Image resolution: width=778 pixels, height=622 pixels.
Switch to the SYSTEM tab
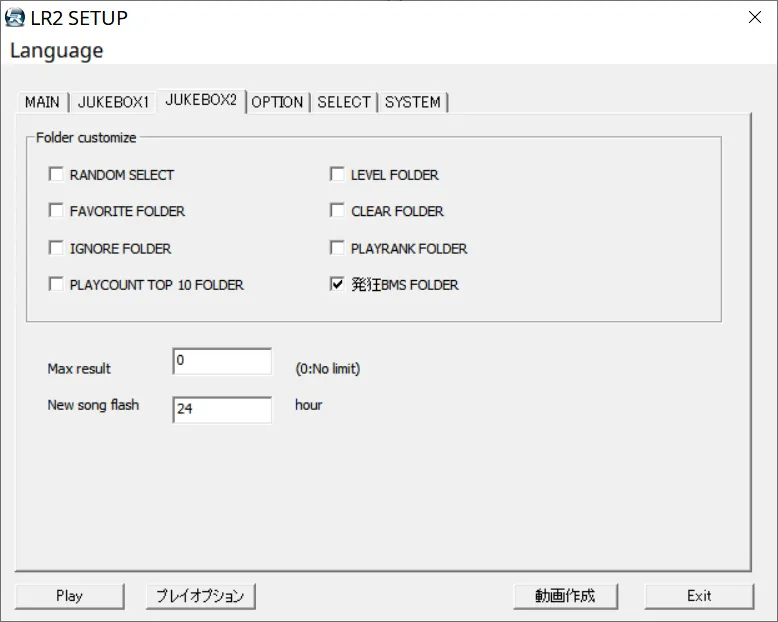click(413, 102)
